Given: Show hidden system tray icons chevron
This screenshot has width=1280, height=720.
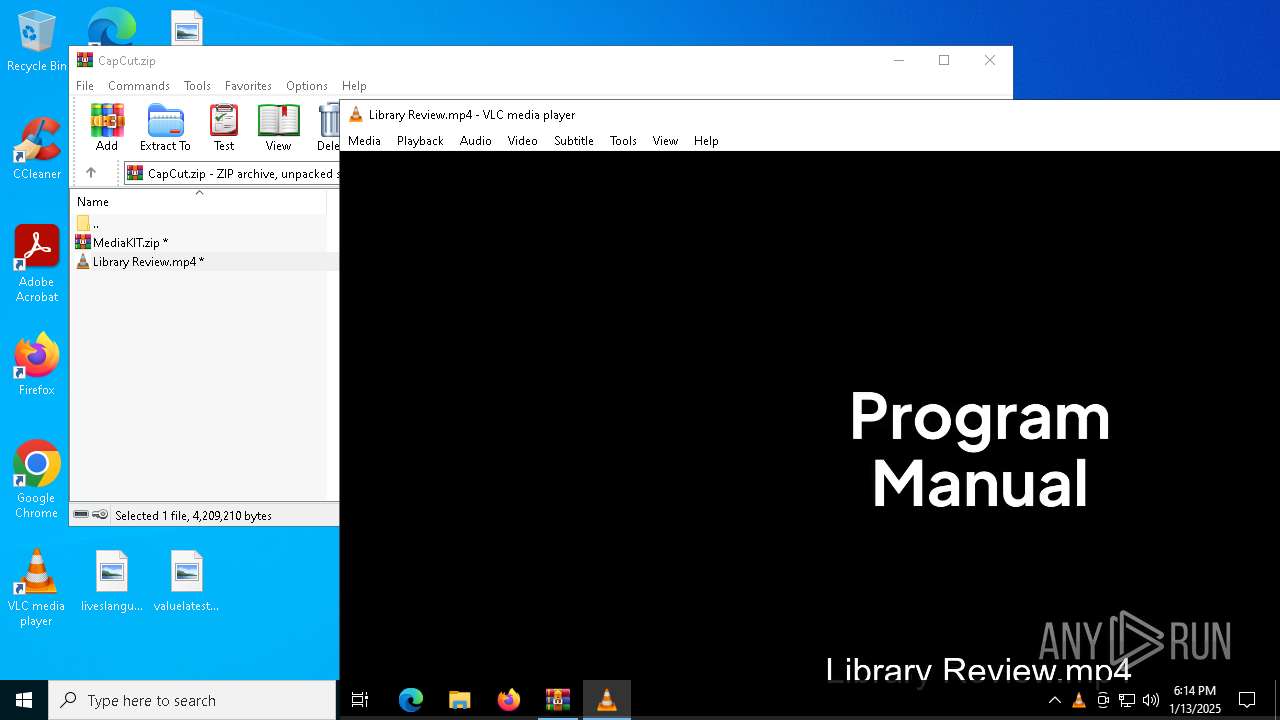Looking at the screenshot, I should pos(1054,700).
